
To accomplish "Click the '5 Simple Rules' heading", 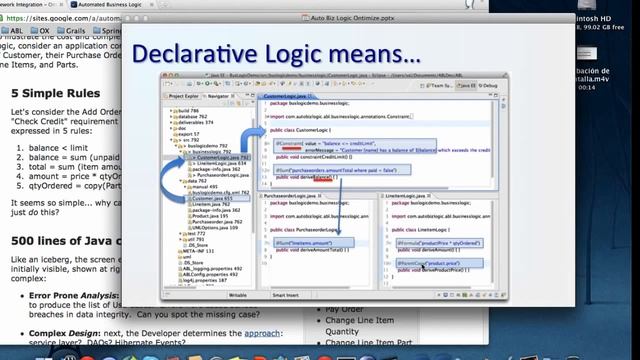I will coord(56,93).
